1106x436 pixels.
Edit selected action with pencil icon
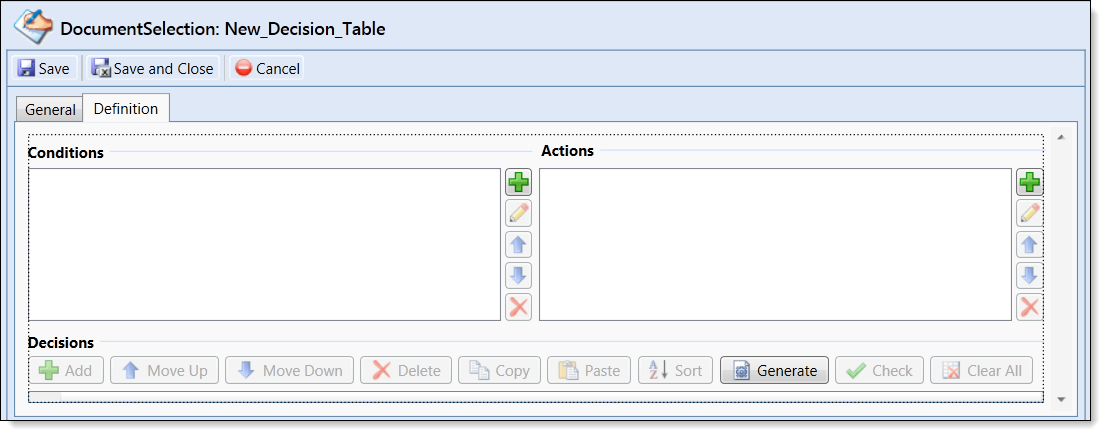click(1029, 214)
